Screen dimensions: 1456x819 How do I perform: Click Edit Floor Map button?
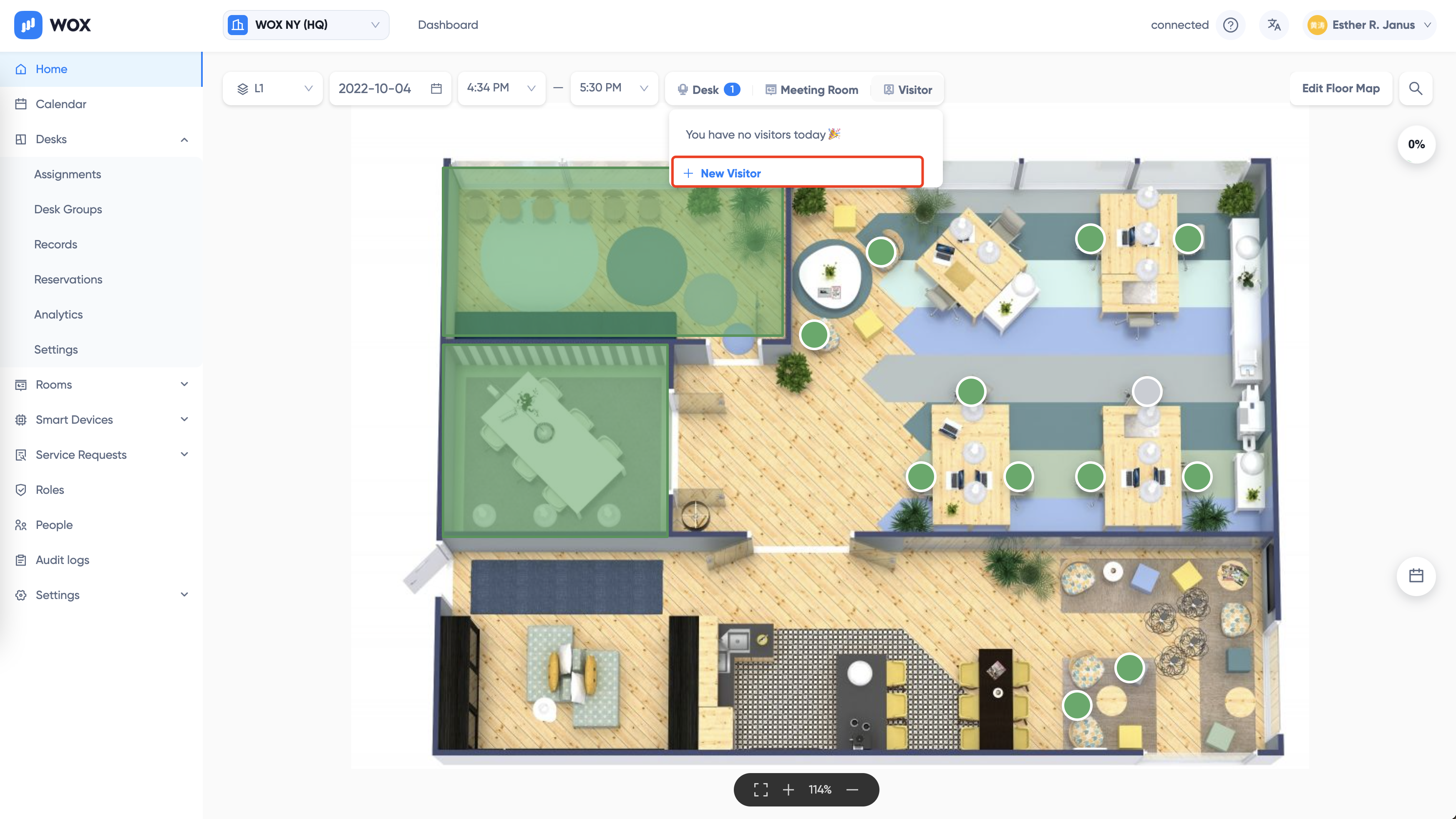1341,88
